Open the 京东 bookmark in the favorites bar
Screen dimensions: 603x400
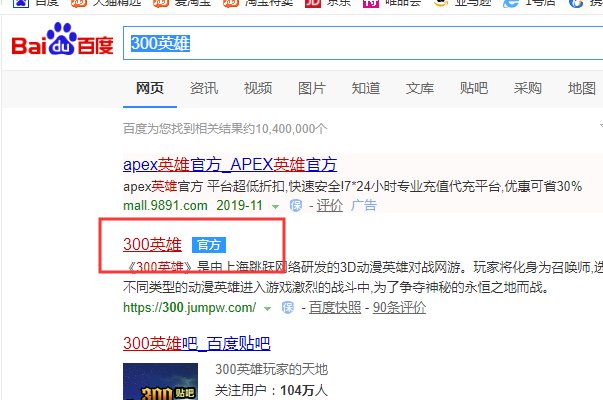[329, 3]
